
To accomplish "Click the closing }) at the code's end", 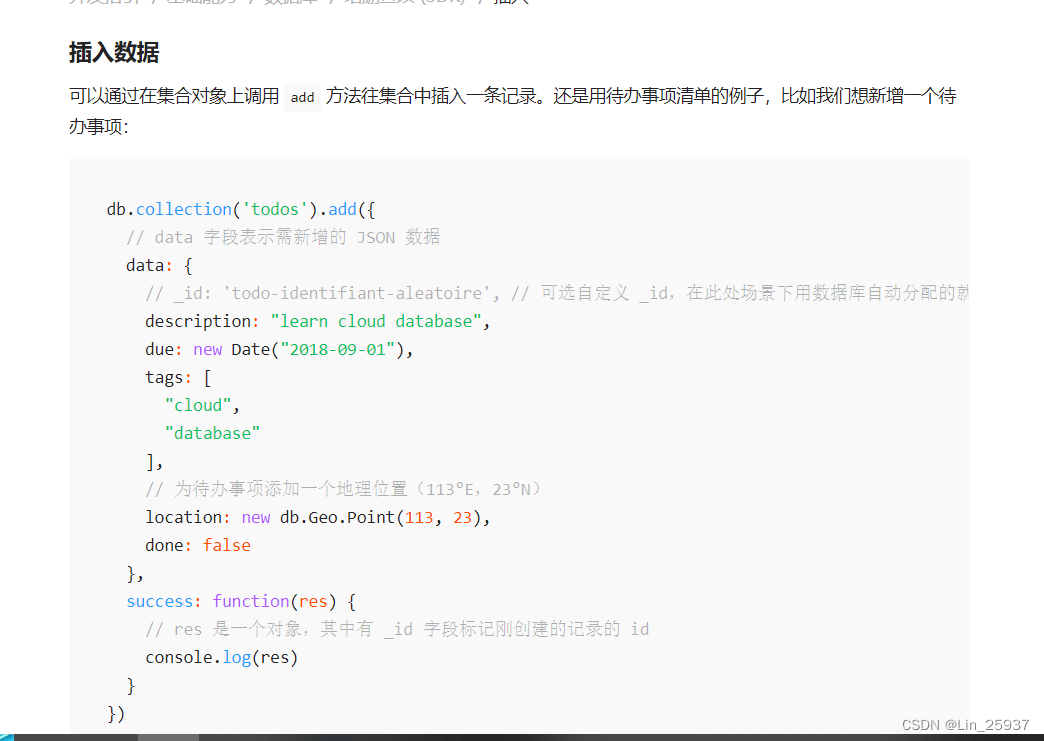I will [x=116, y=714].
